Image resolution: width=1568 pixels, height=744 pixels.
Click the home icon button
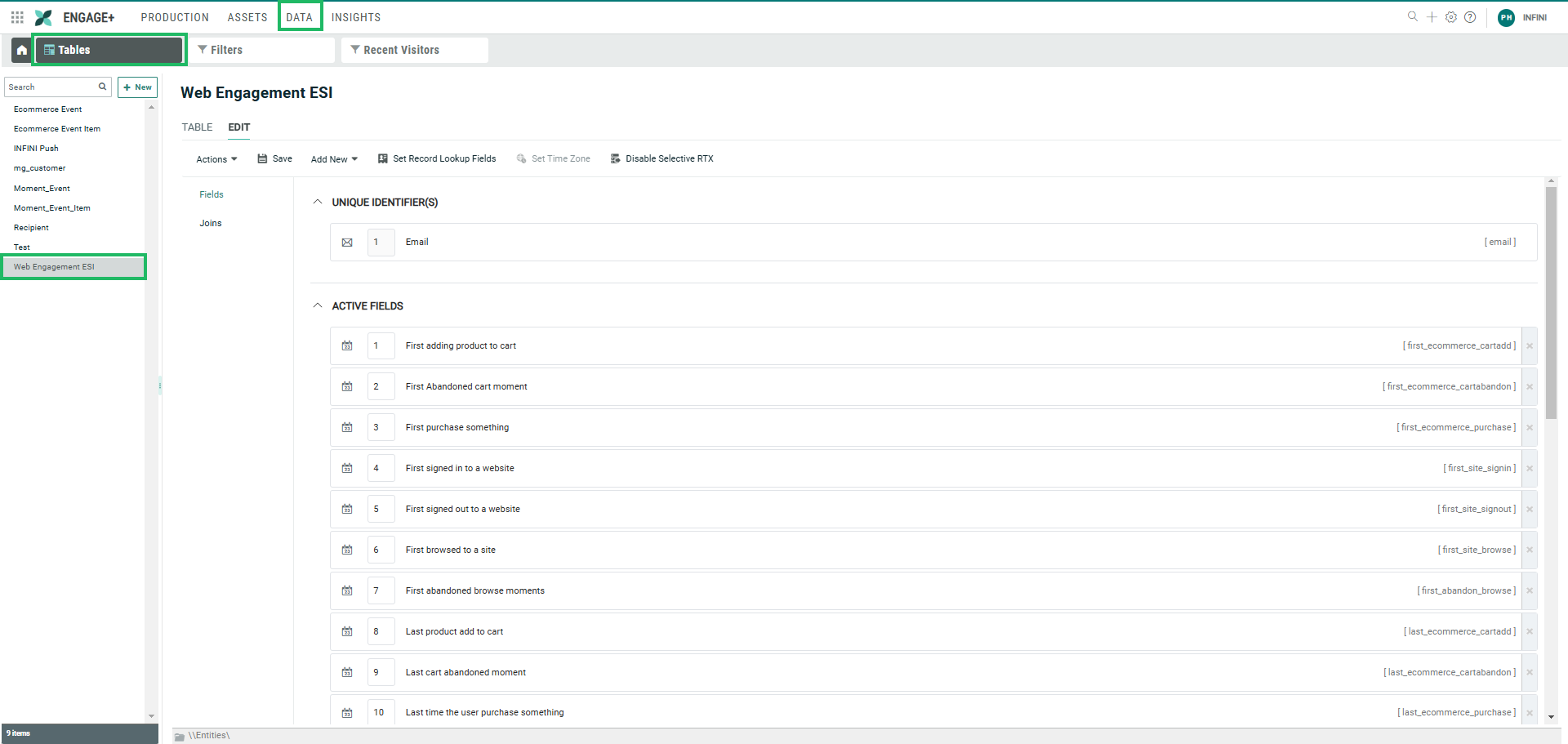(x=22, y=50)
